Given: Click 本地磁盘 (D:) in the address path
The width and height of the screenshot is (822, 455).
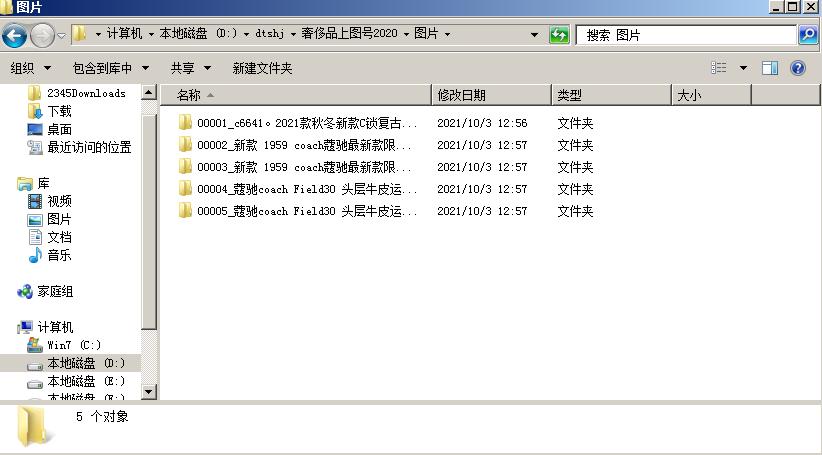Looking at the screenshot, I should [x=198, y=34].
